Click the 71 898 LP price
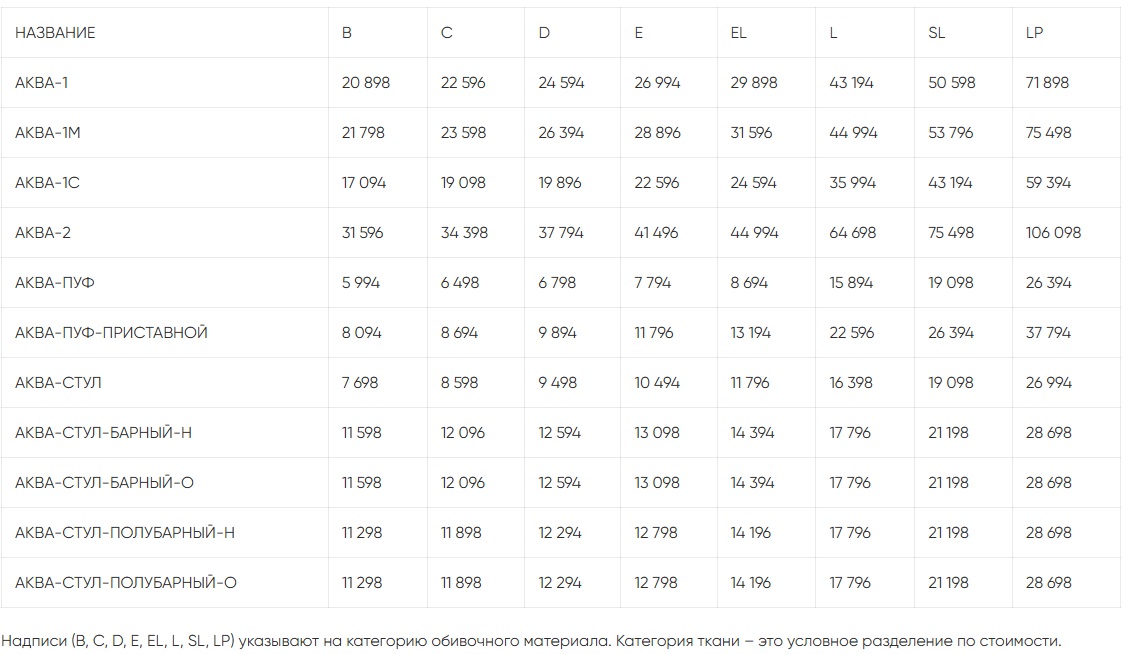The height and width of the screenshot is (654, 1126). pos(1047,83)
